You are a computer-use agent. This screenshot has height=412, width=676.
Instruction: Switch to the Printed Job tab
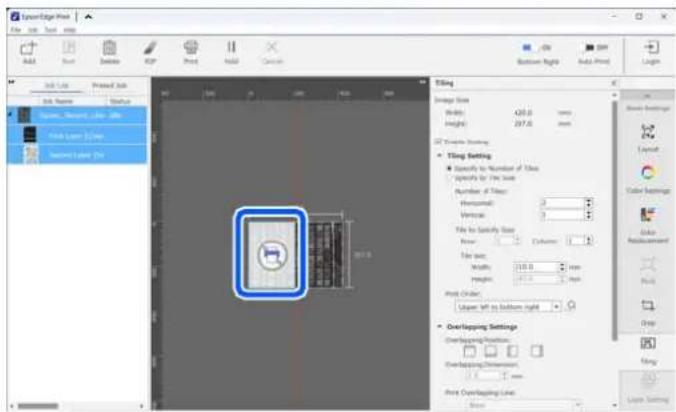[110, 85]
